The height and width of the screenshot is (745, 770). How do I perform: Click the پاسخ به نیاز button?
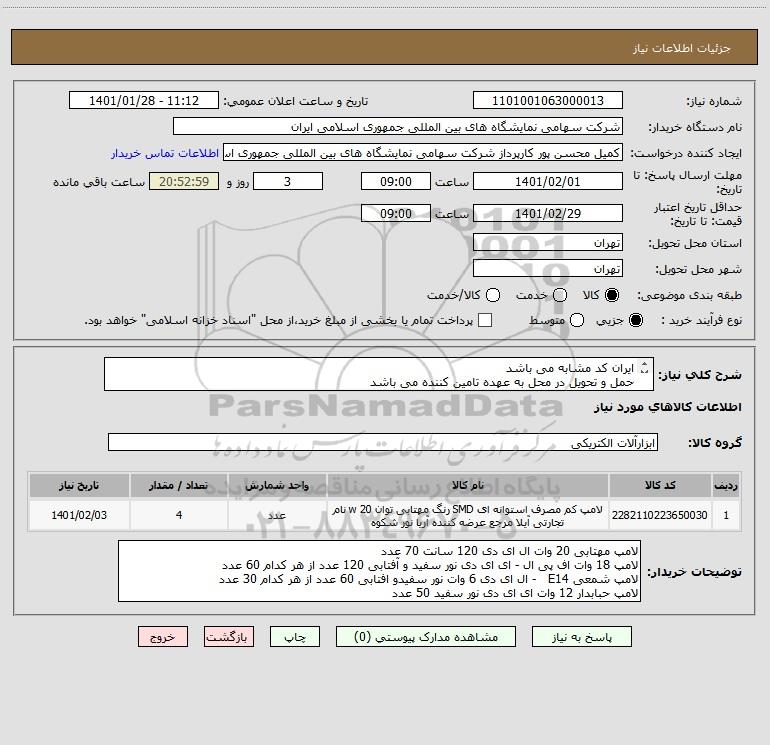(582, 637)
